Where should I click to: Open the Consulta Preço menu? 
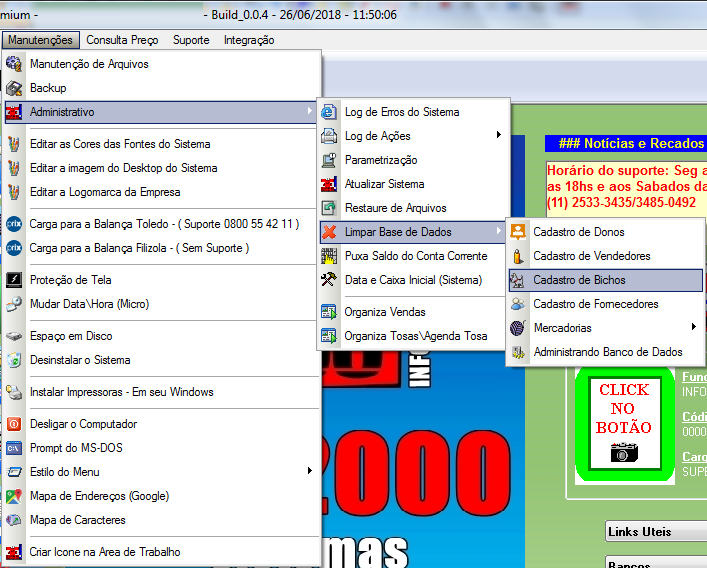click(122, 40)
